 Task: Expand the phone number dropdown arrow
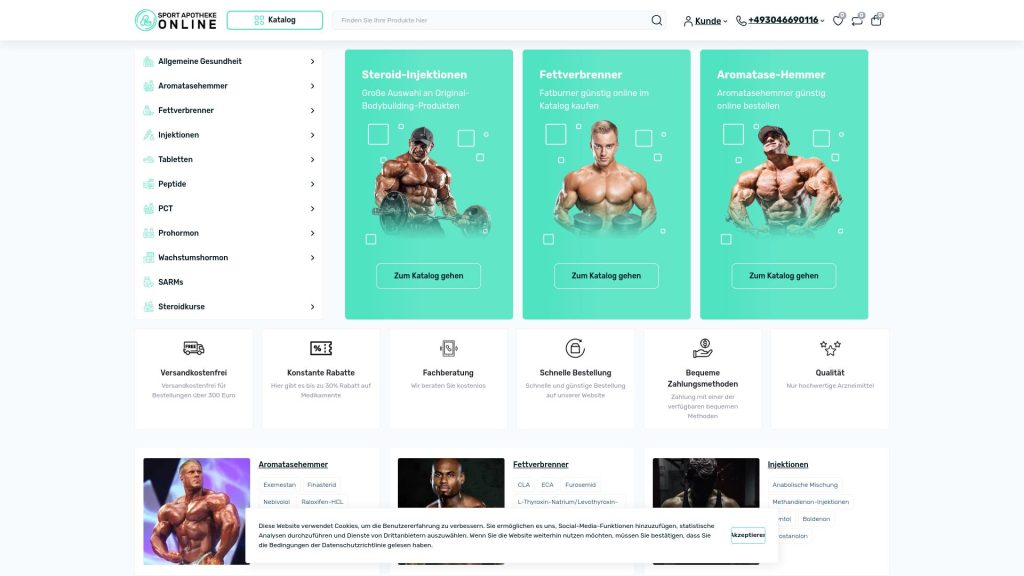tap(822, 21)
